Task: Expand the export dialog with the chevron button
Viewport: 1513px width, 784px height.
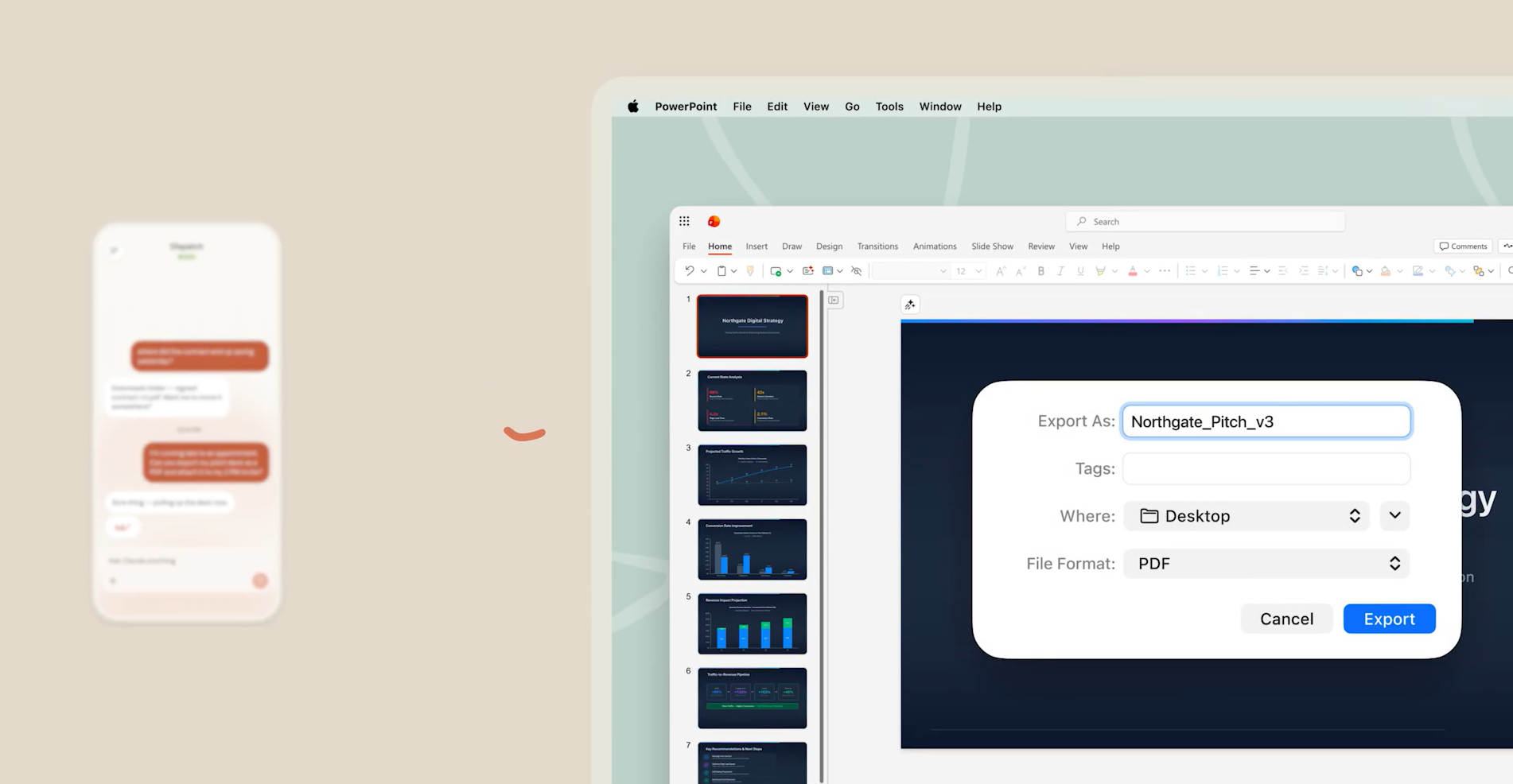Action: (1394, 515)
